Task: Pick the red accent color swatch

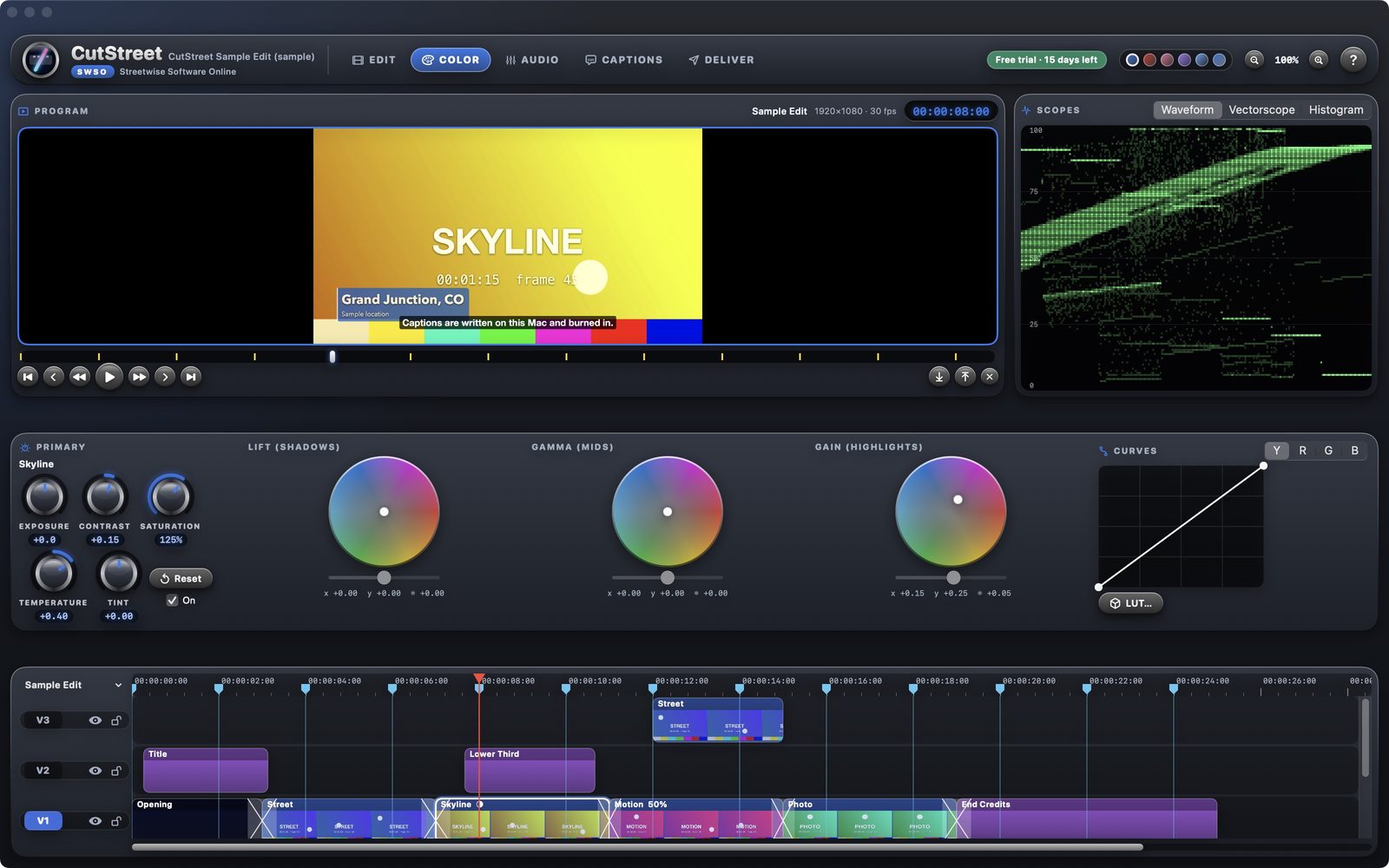Action: 1149,60
